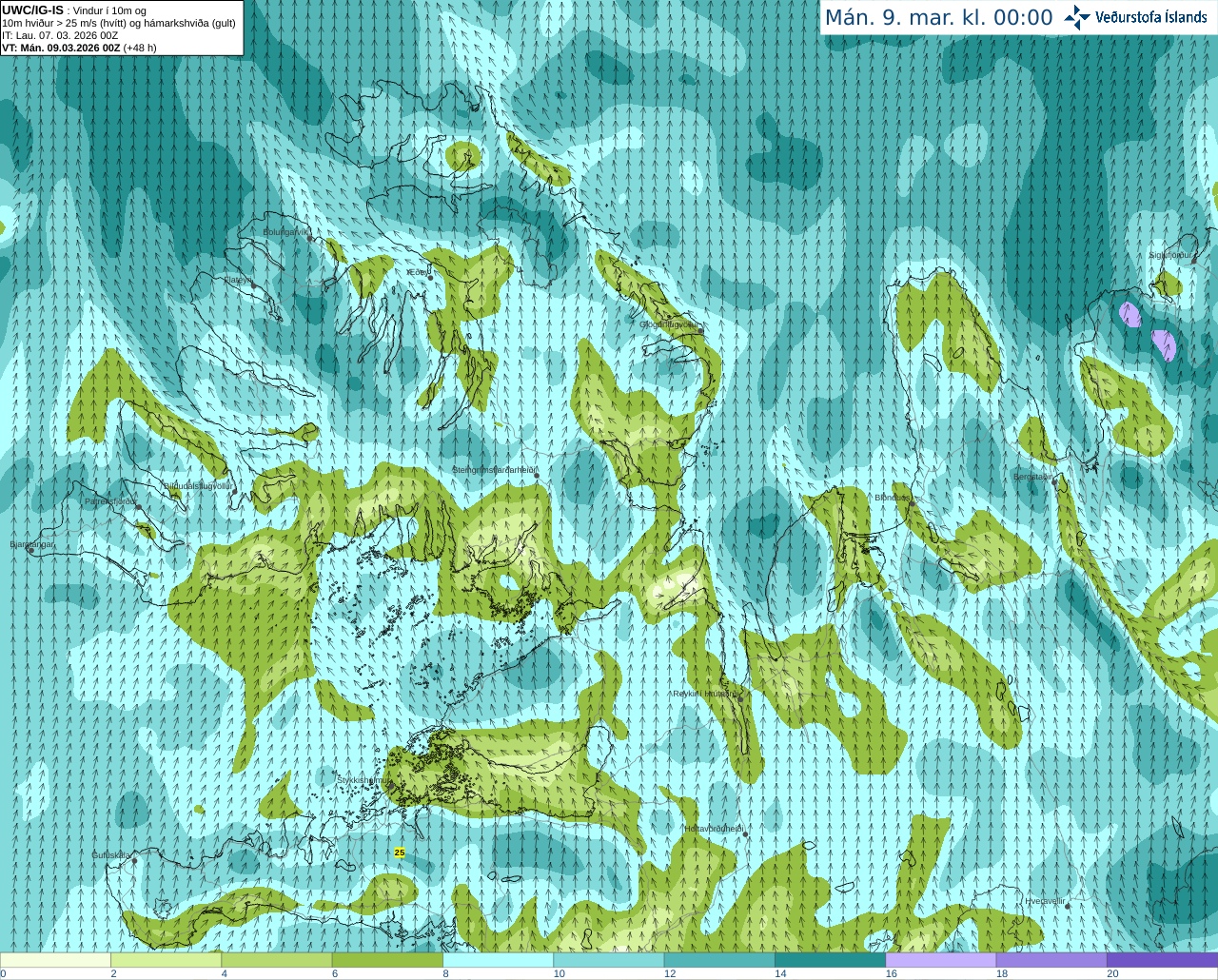1218x980 pixels.
Task: Click the light purple 16–18 m/s legend swatch
Action: coord(941,960)
